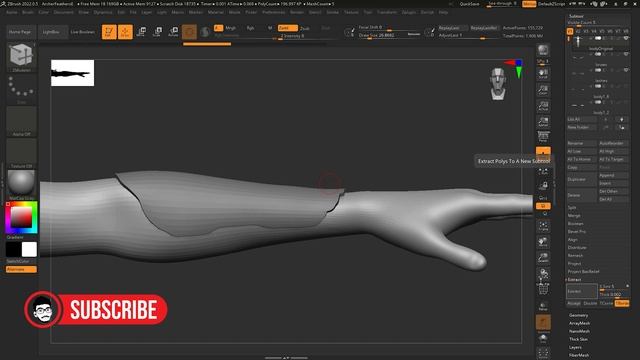The width and height of the screenshot is (640, 360).
Task: Click the Rename subtool button
Action: (x=582, y=143)
